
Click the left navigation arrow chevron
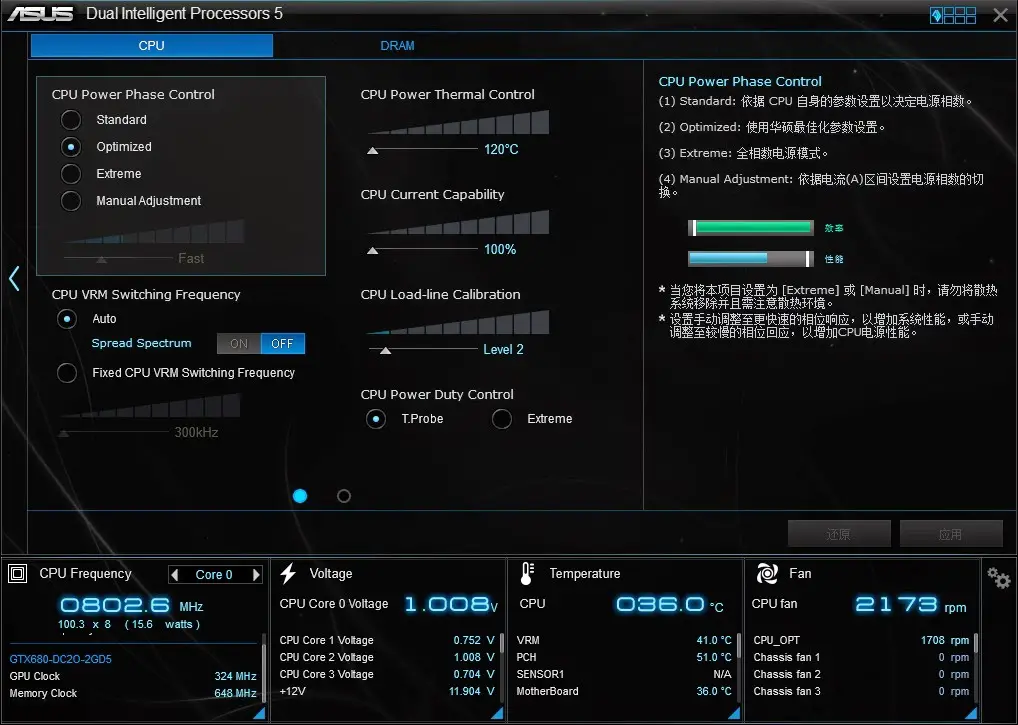[14, 278]
